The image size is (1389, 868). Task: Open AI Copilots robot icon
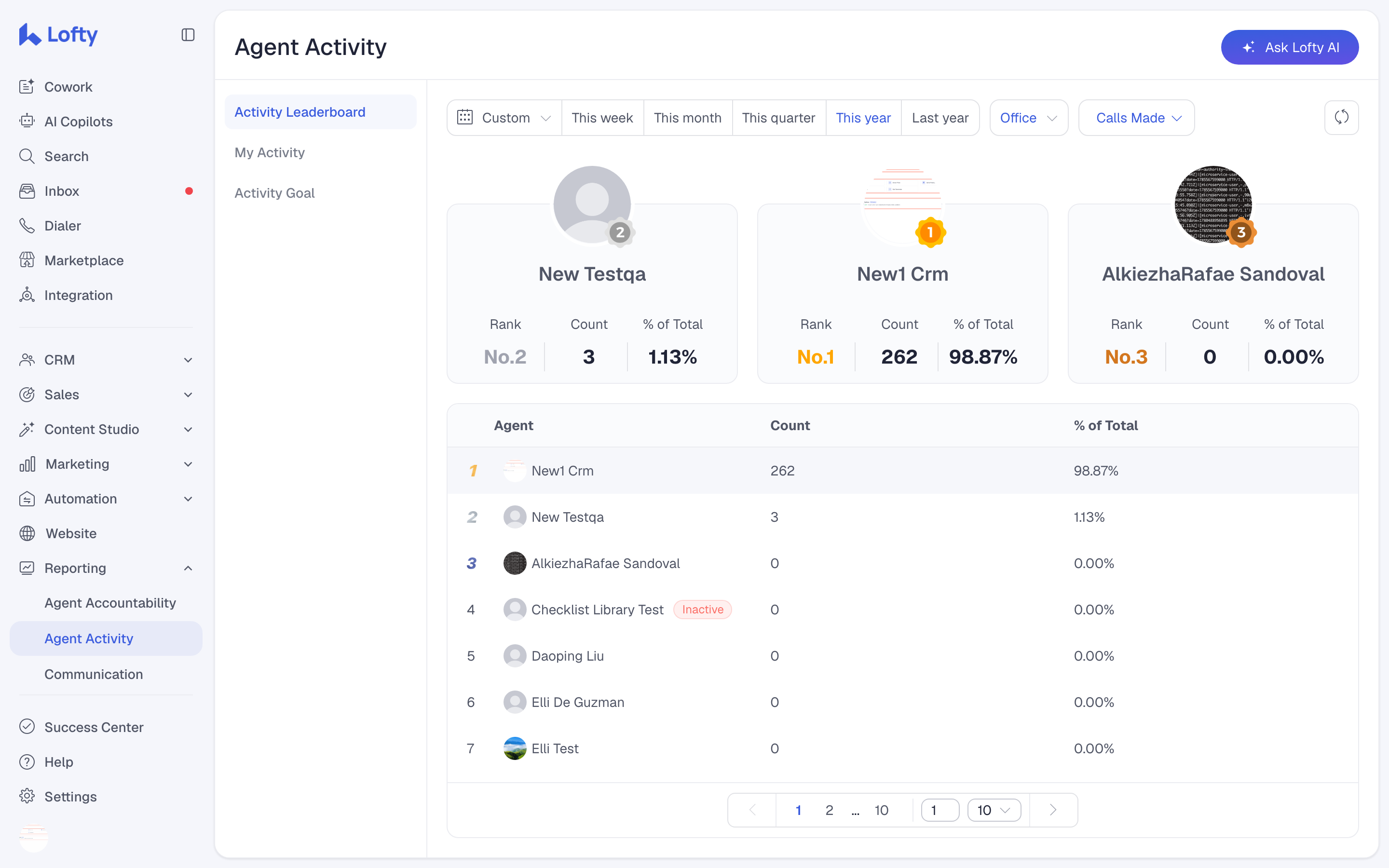pyautogui.click(x=27, y=121)
